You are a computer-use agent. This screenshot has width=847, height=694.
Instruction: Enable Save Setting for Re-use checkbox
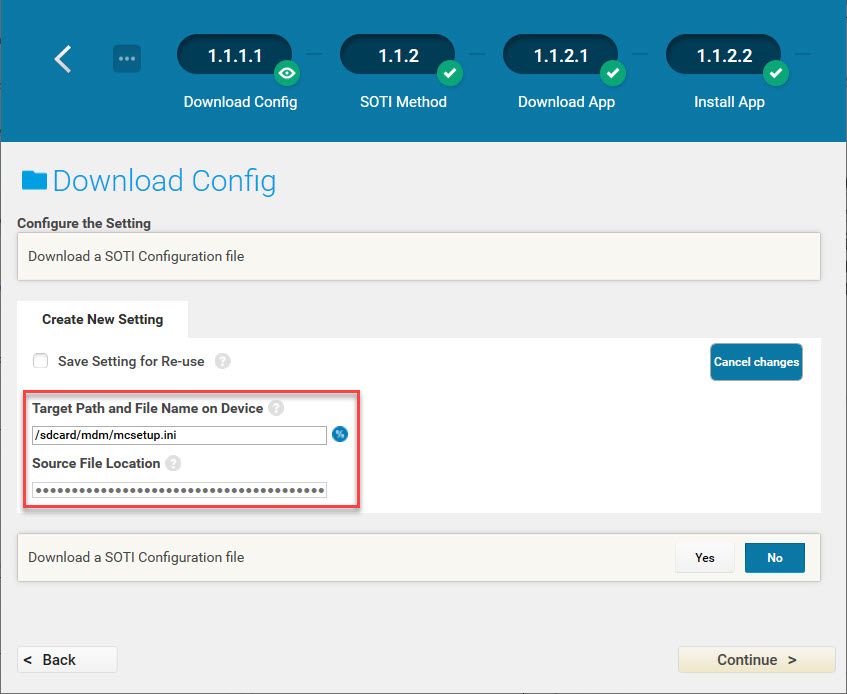tap(41, 361)
